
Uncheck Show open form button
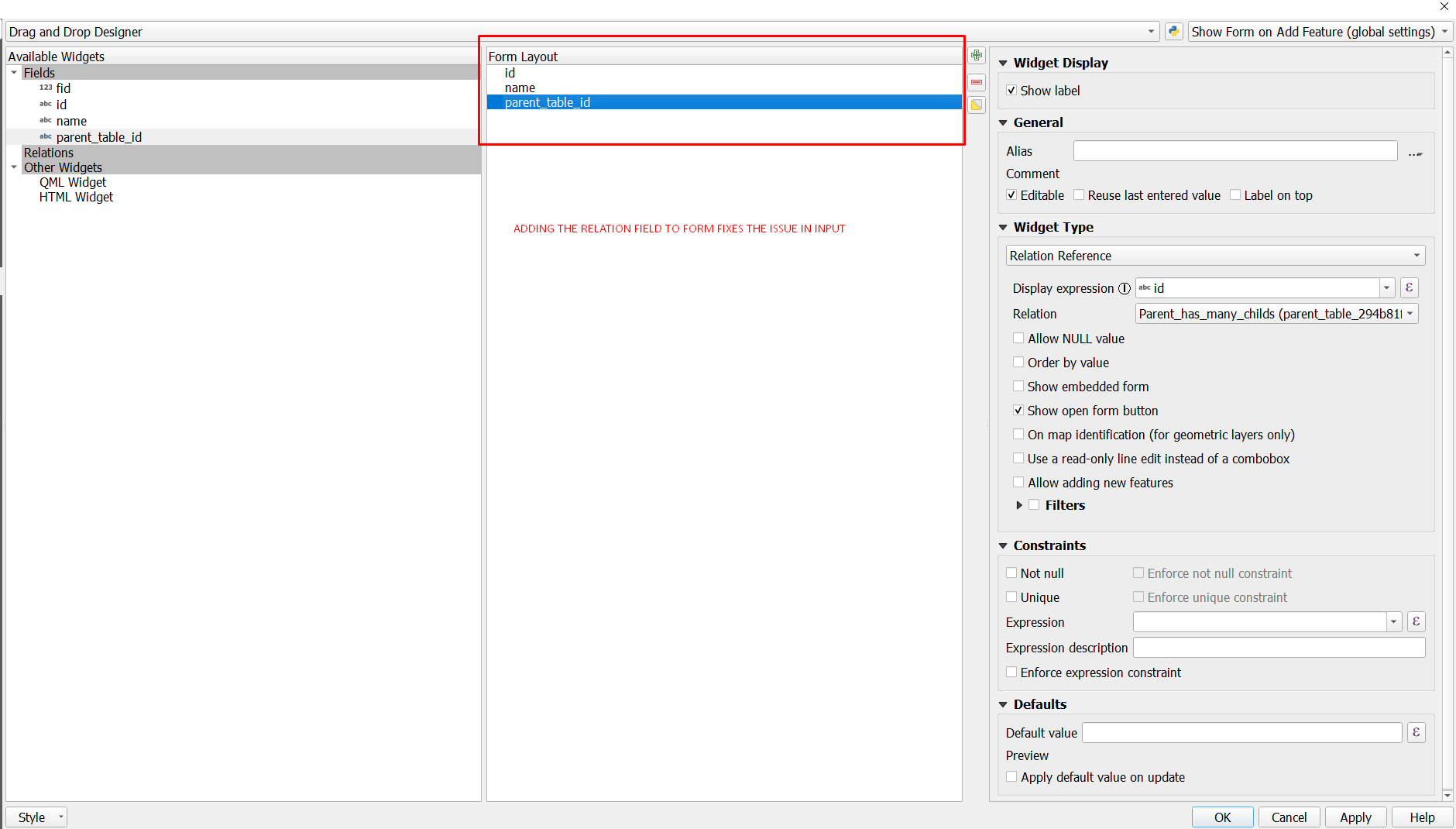coord(1018,410)
